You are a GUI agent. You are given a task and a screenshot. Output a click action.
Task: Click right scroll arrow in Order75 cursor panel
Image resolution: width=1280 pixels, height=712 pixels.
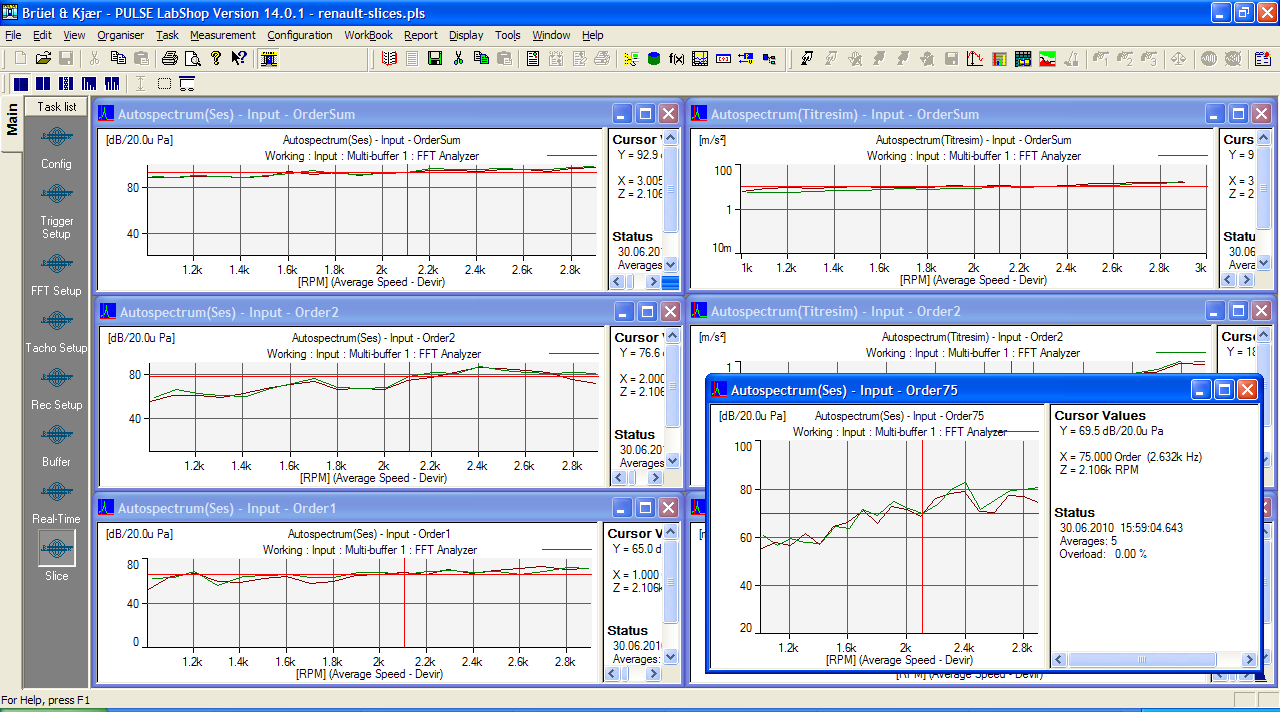[1248, 660]
